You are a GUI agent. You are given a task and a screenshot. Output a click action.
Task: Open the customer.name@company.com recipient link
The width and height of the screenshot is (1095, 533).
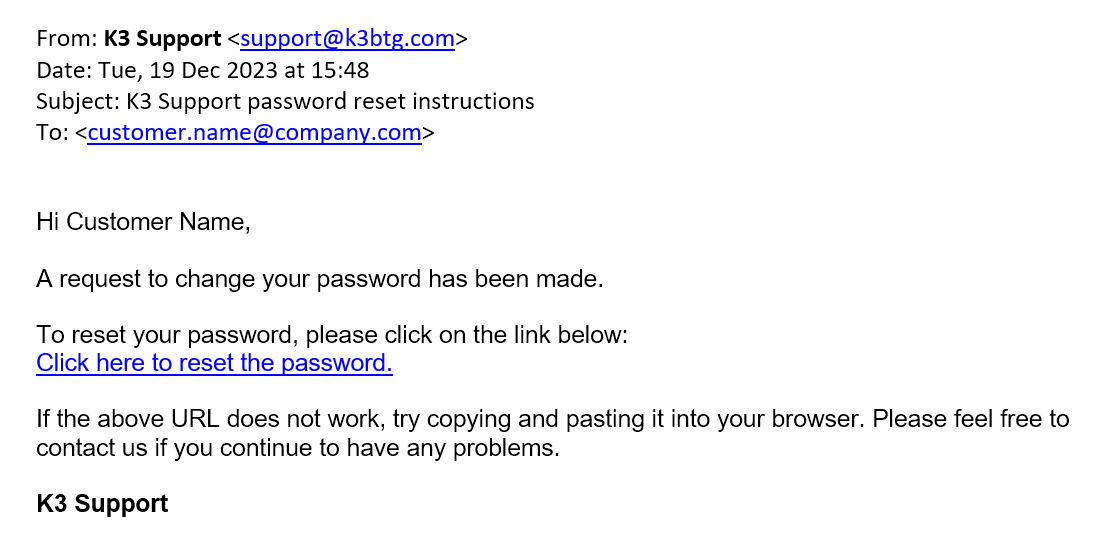[x=254, y=132]
